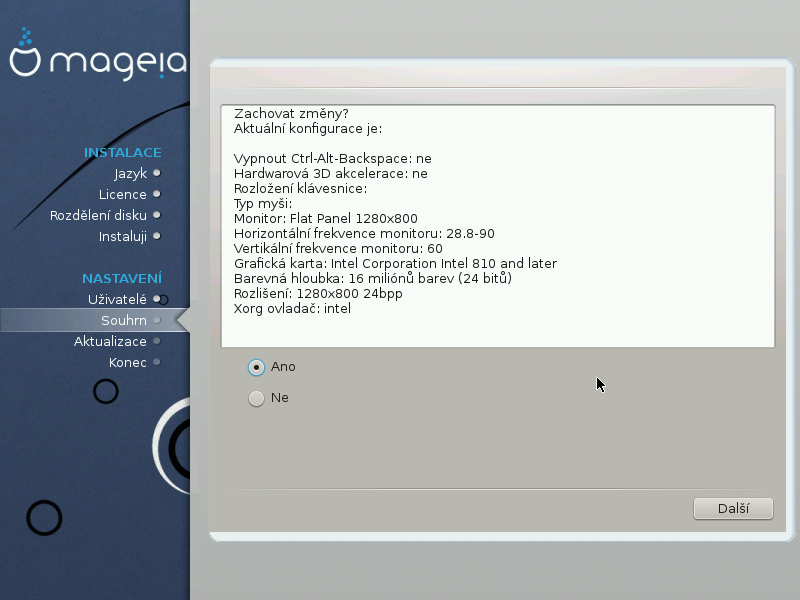Click the INSTALACE section heading

pyautogui.click(x=122, y=153)
